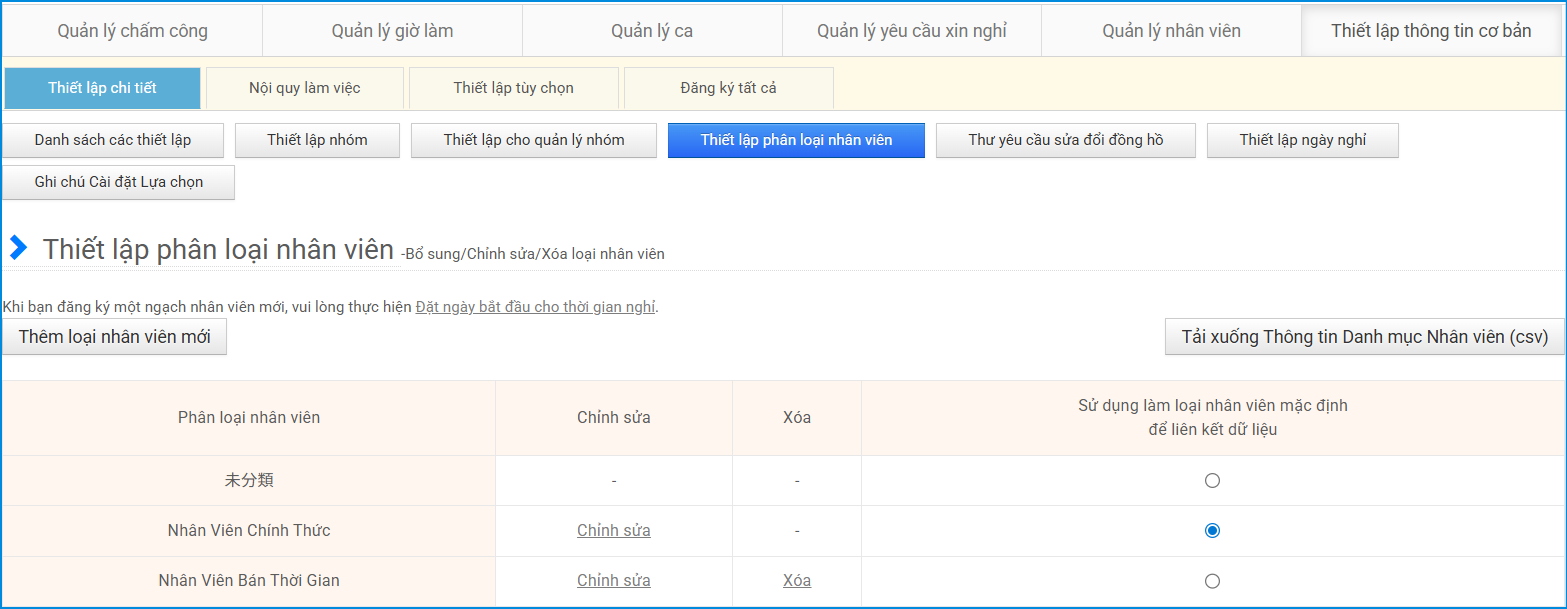Follow Đặt ngày bắt đầu cho thời gian nghỉ link

535,307
